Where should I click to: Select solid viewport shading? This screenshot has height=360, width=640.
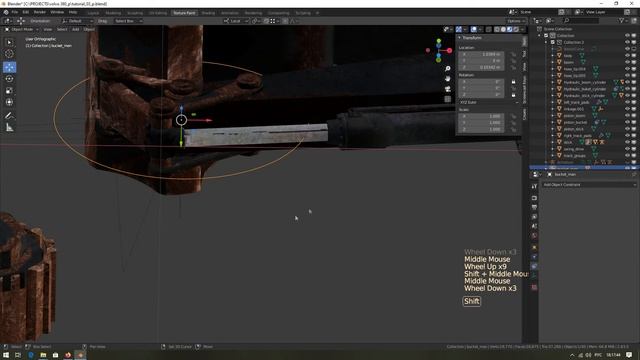[x=503, y=29]
